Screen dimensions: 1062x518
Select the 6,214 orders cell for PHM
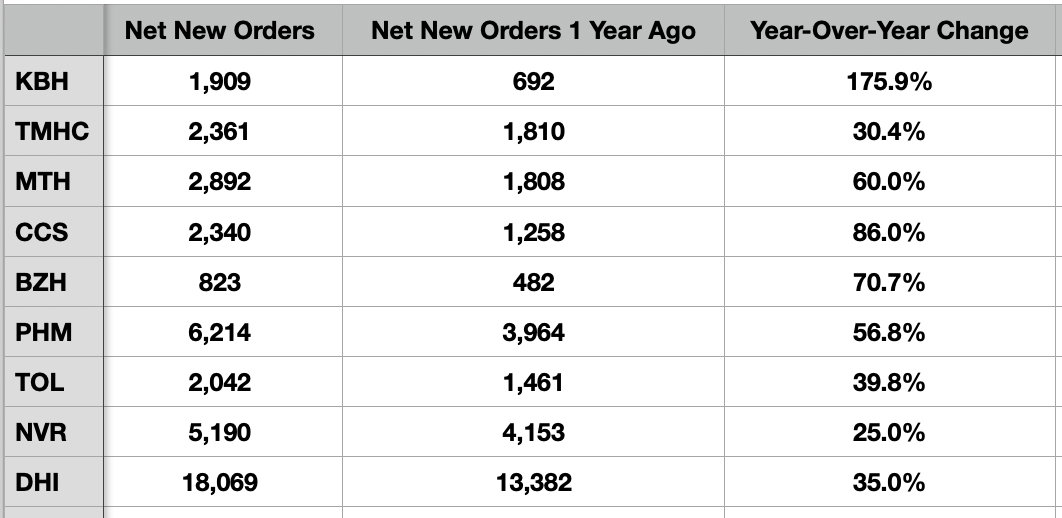click(220, 332)
